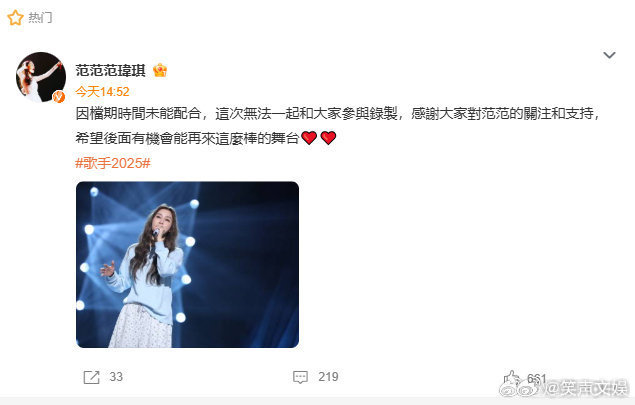Viewport: 635px width, 405px height.
Task: Click the first red heart emoji
Action: click(x=309, y=138)
